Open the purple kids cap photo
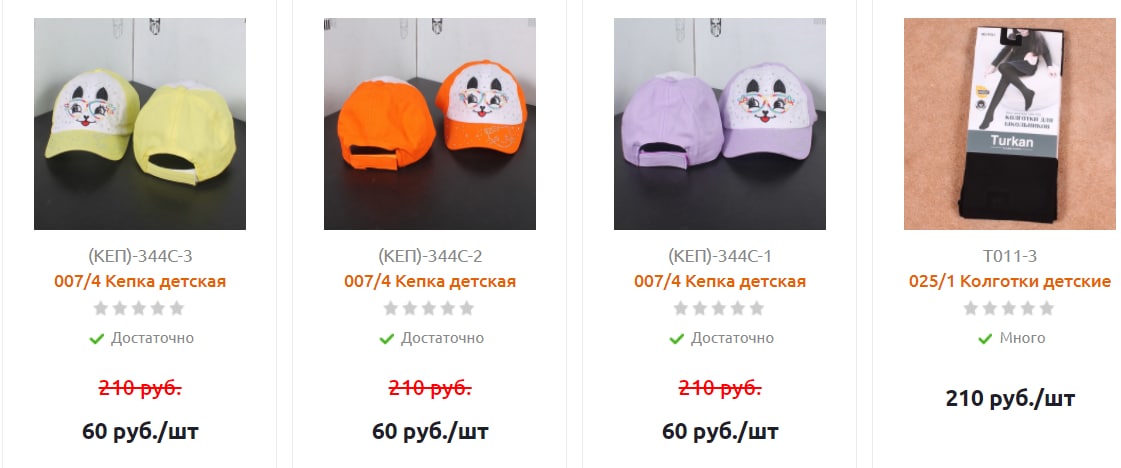 [x=720, y=124]
